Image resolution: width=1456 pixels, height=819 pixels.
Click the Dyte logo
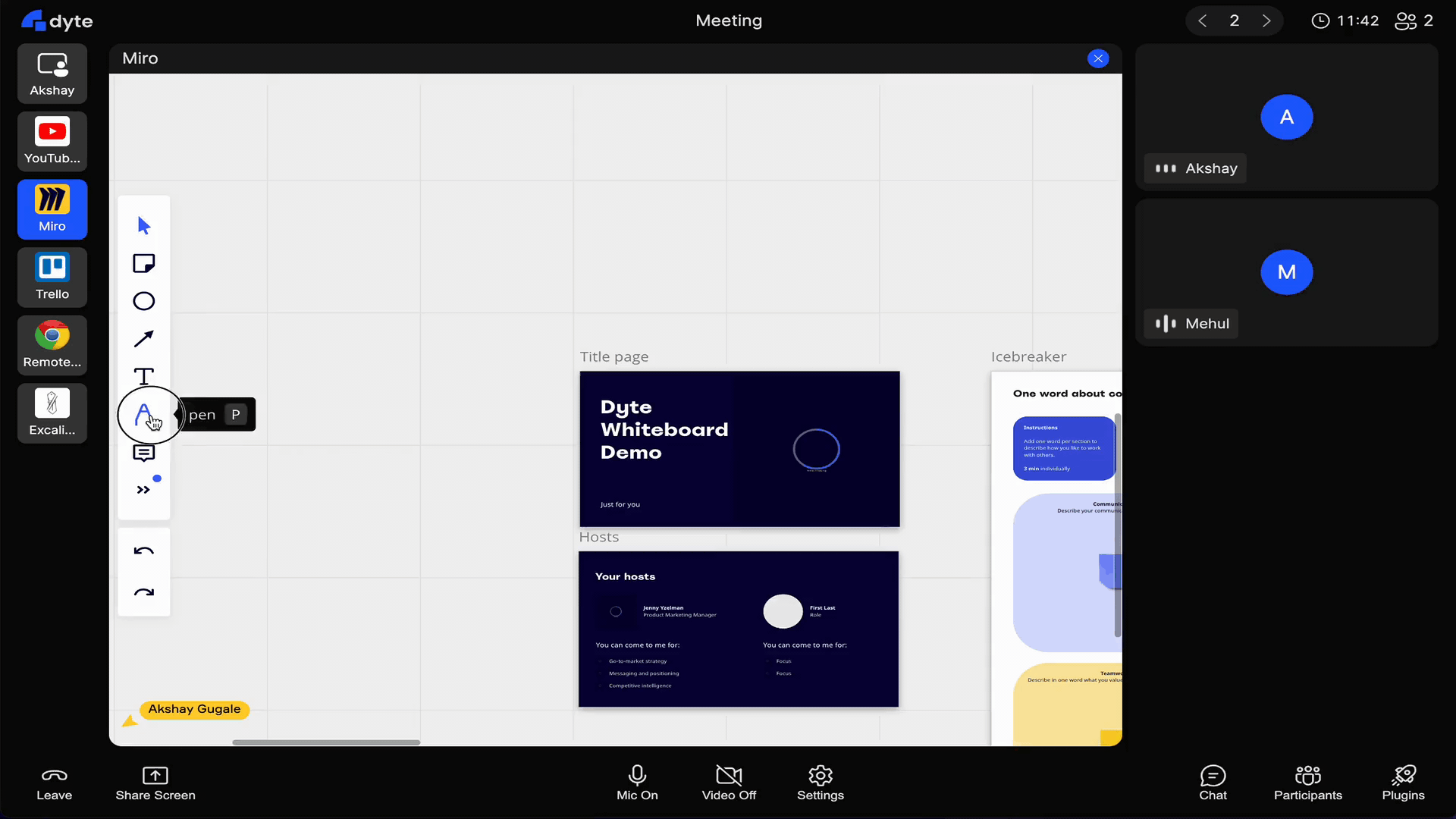point(57,20)
